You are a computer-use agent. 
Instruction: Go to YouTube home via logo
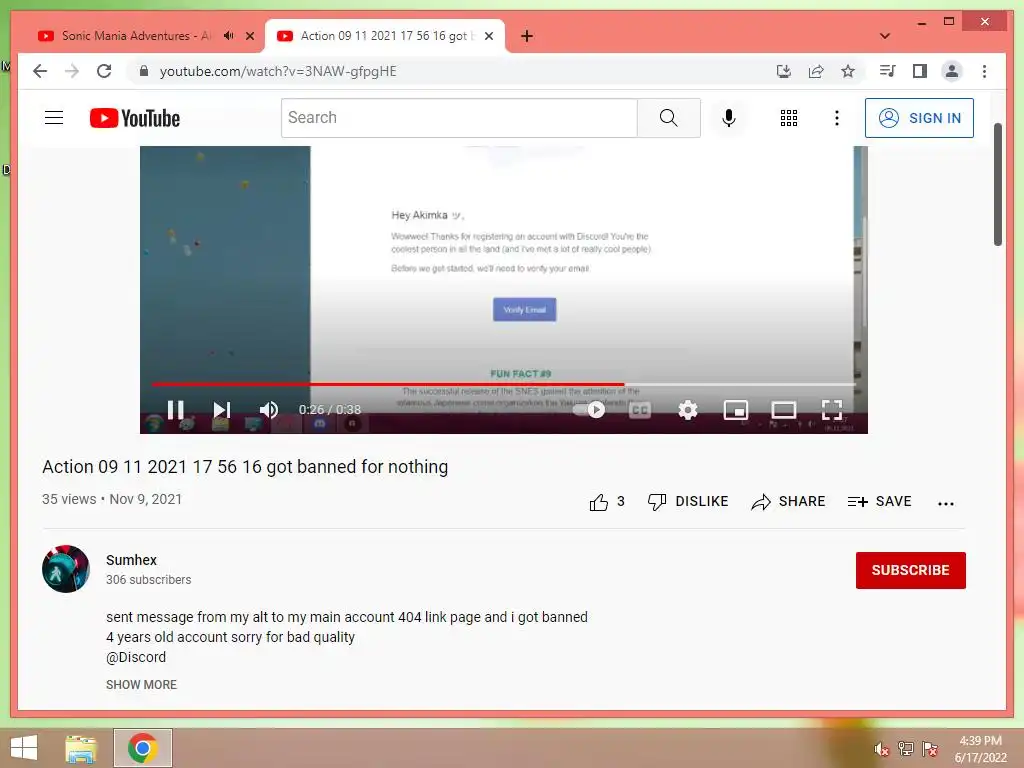[135, 118]
